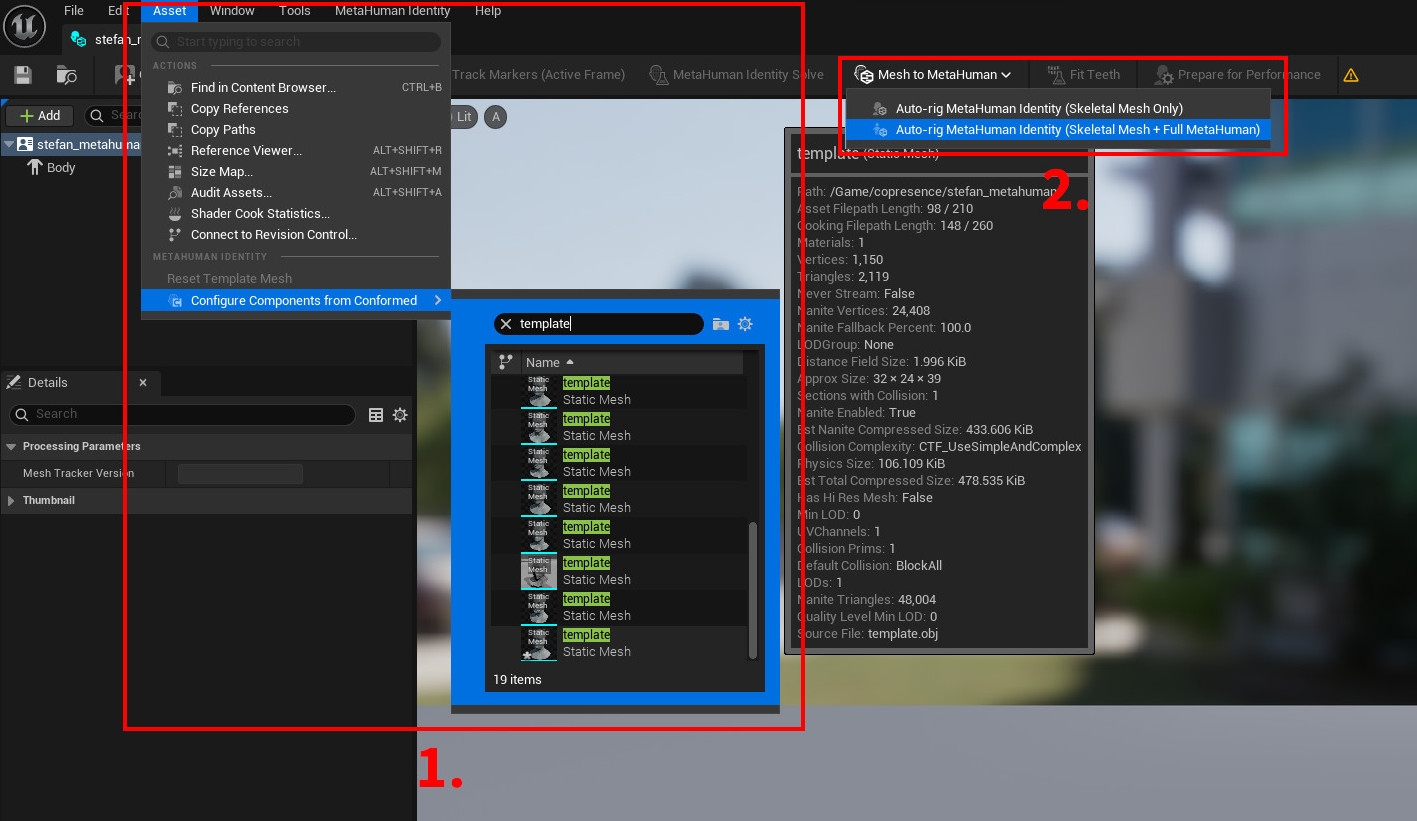Viewport: 1417px width, 821px height.
Task: Browse to asset in Content Browser icon
Action: click(67, 75)
